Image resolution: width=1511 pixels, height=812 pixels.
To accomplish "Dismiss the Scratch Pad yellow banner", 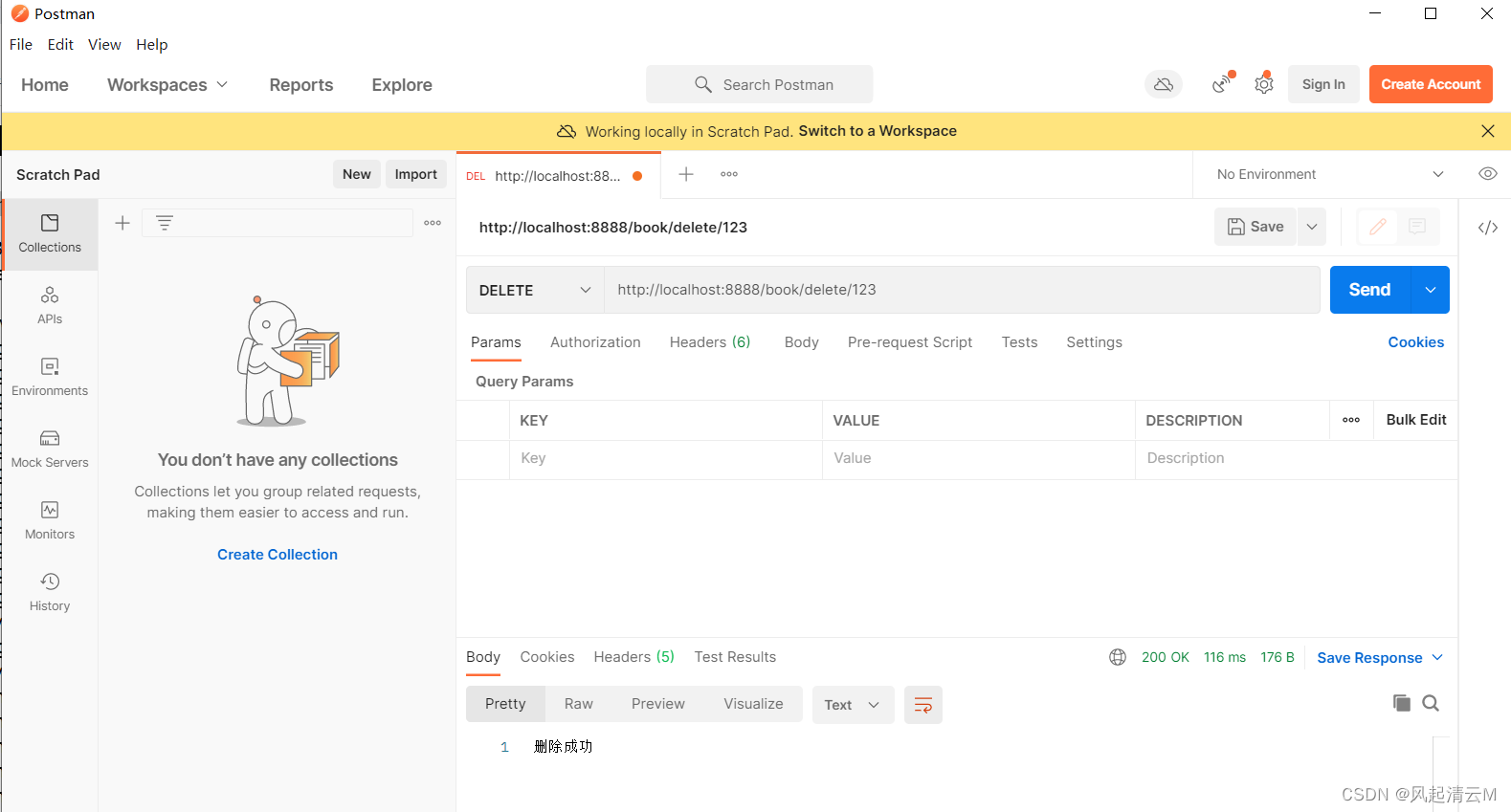I will point(1488,131).
